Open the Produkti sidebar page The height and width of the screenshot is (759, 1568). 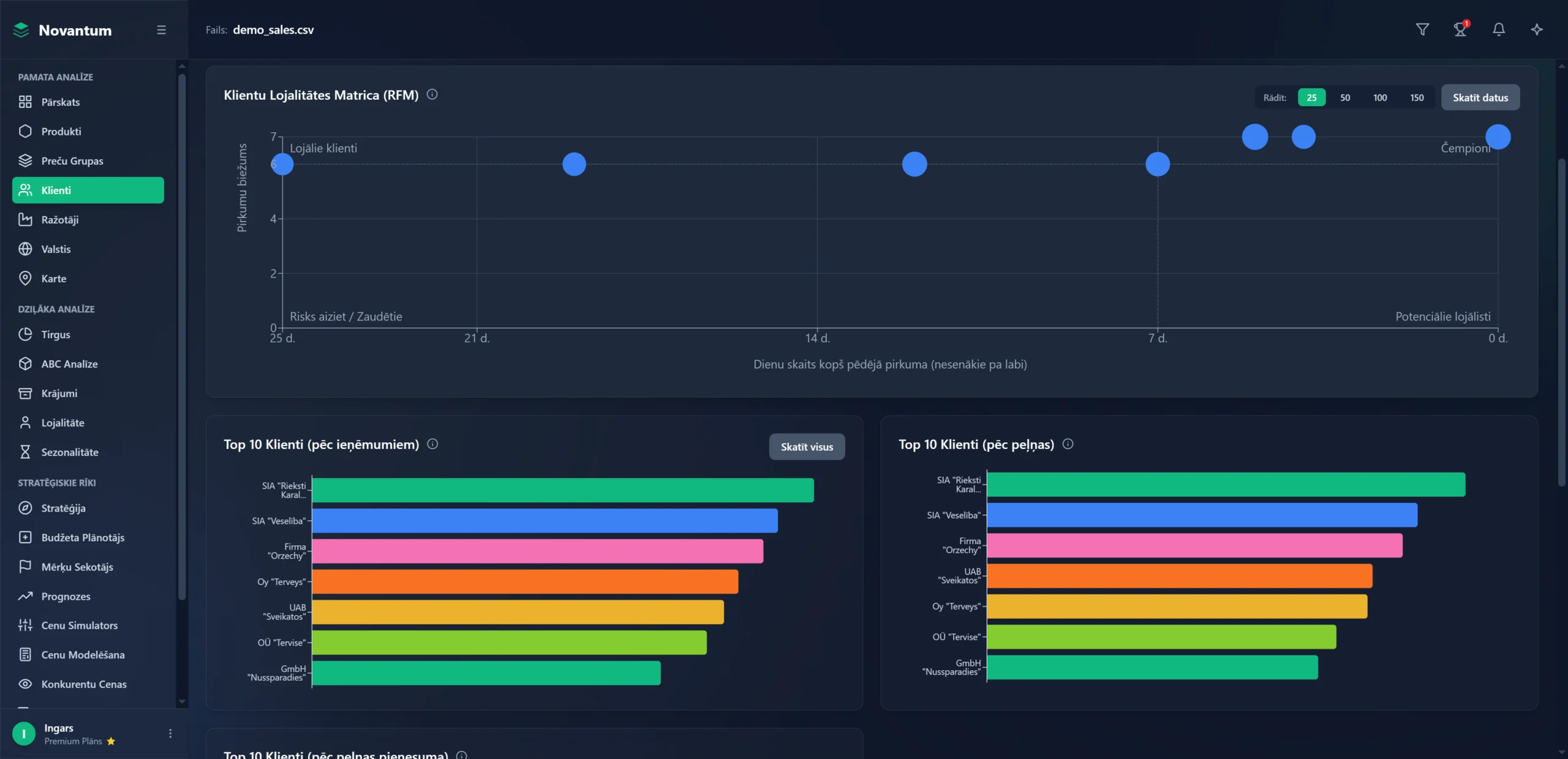[61, 132]
